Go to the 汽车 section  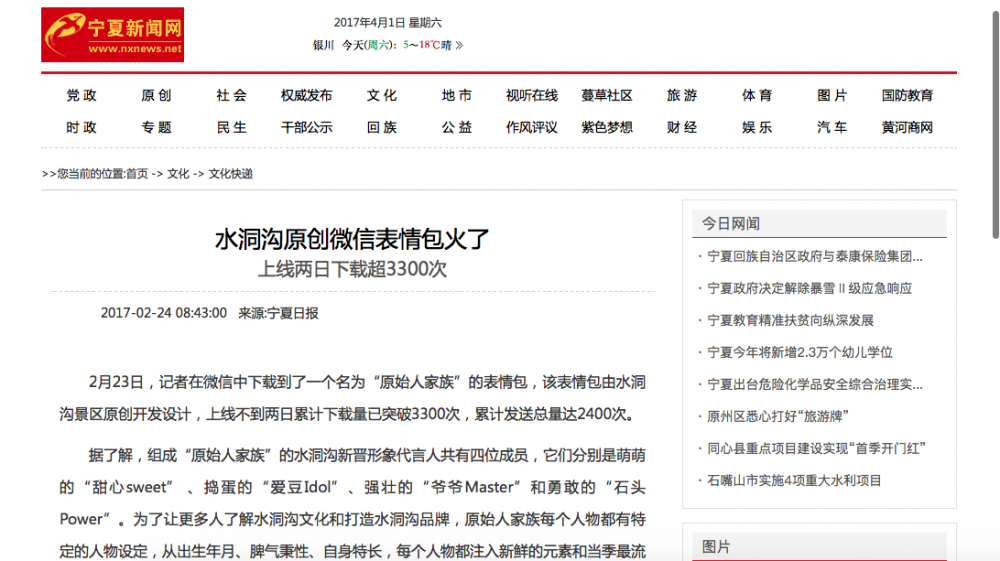[832, 128]
